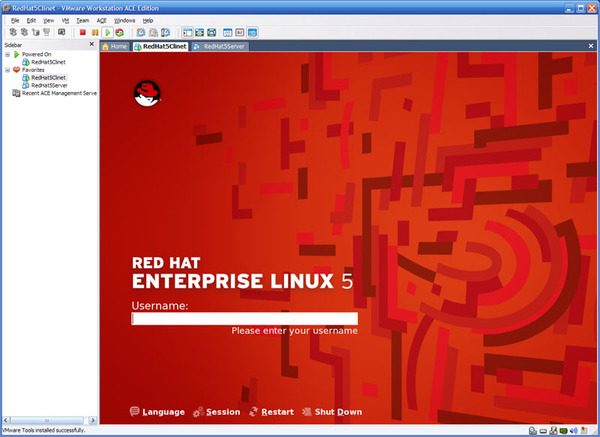Click the grayed funnel-shaped toolbar icon
The image size is (600, 437).
point(46,32)
